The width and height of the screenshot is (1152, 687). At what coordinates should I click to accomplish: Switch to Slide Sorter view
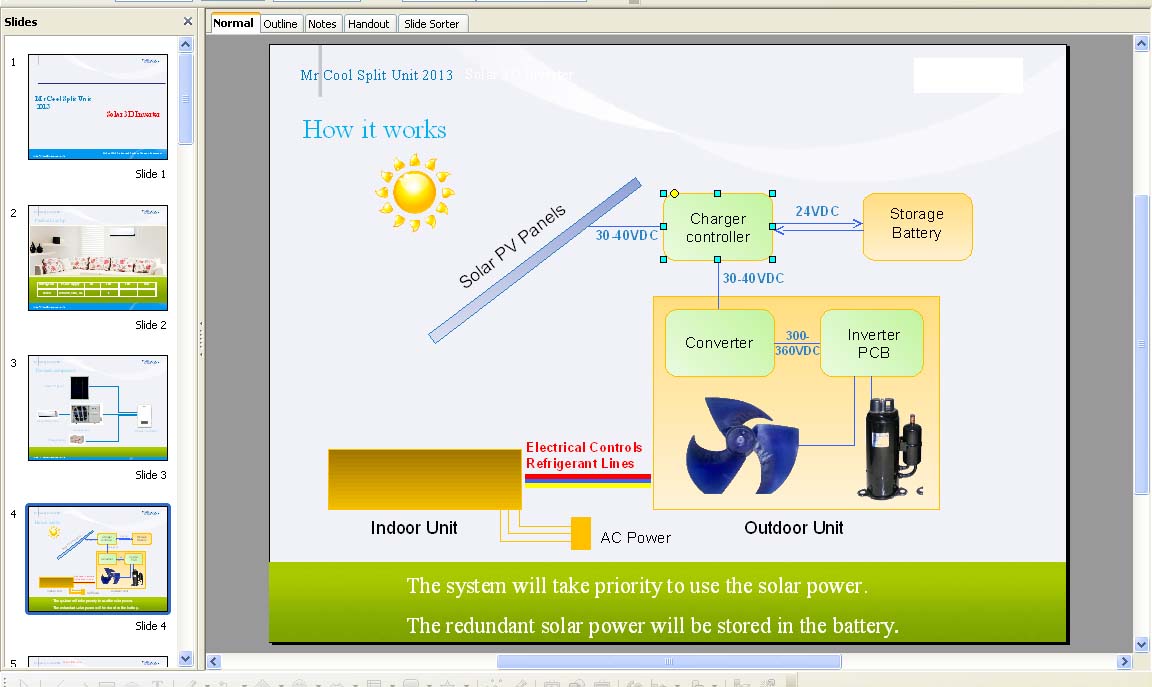click(x=431, y=24)
